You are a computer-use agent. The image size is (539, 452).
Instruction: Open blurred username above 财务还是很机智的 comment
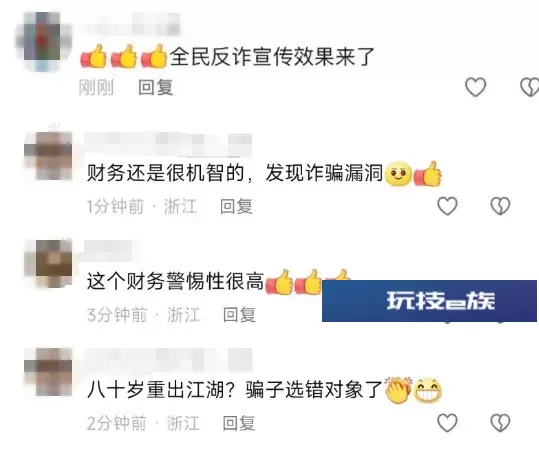click(168, 144)
